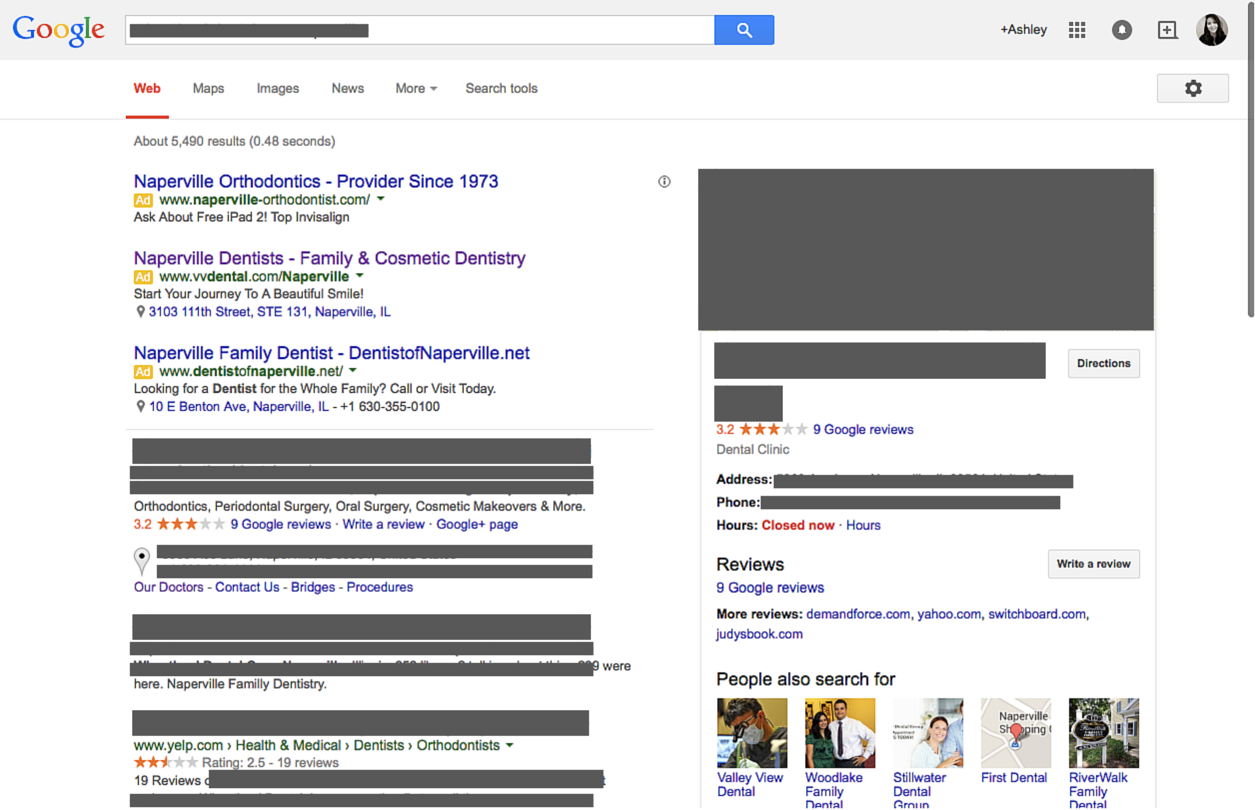Viewport: 1255px width, 810px height.
Task: Expand the dentistofnaperville.net ad dropdown arrow
Action: click(x=353, y=371)
